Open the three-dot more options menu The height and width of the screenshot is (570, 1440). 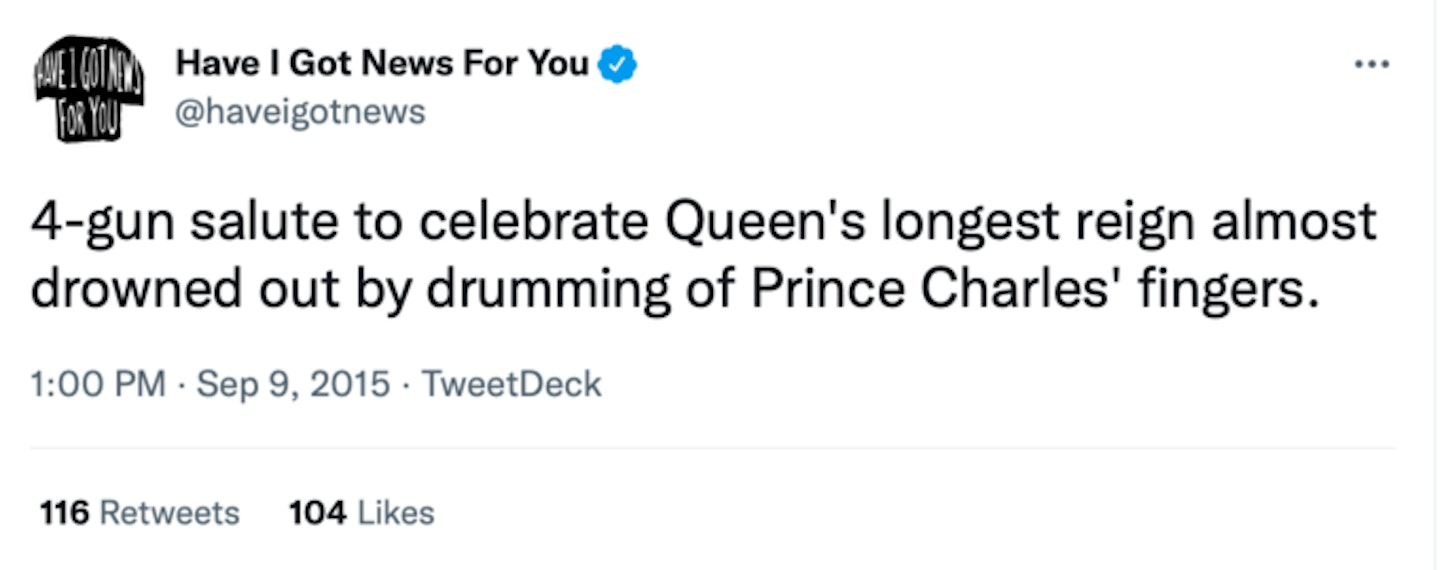coord(1371,64)
